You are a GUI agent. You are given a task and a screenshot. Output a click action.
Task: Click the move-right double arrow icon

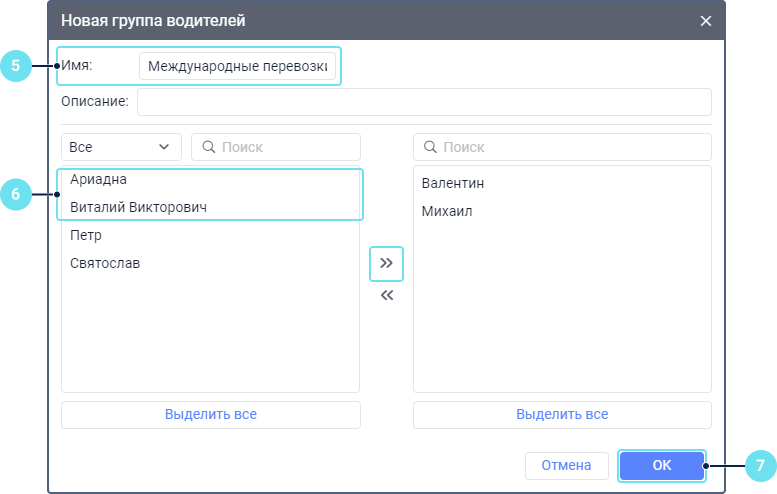point(386,263)
